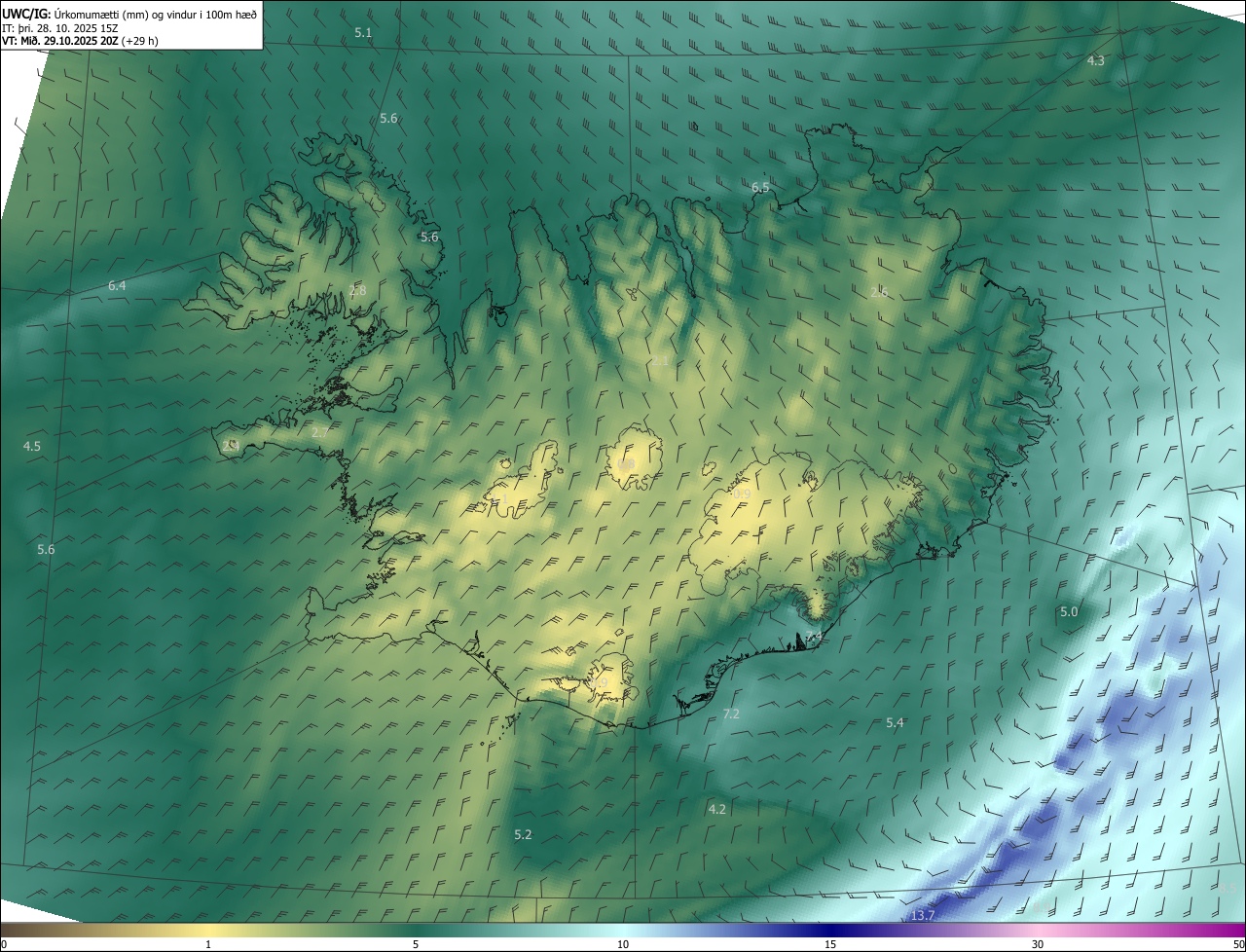The image size is (1246, 952).
Task: Click the '6.5' value label on the map
Action: (760, 187)
